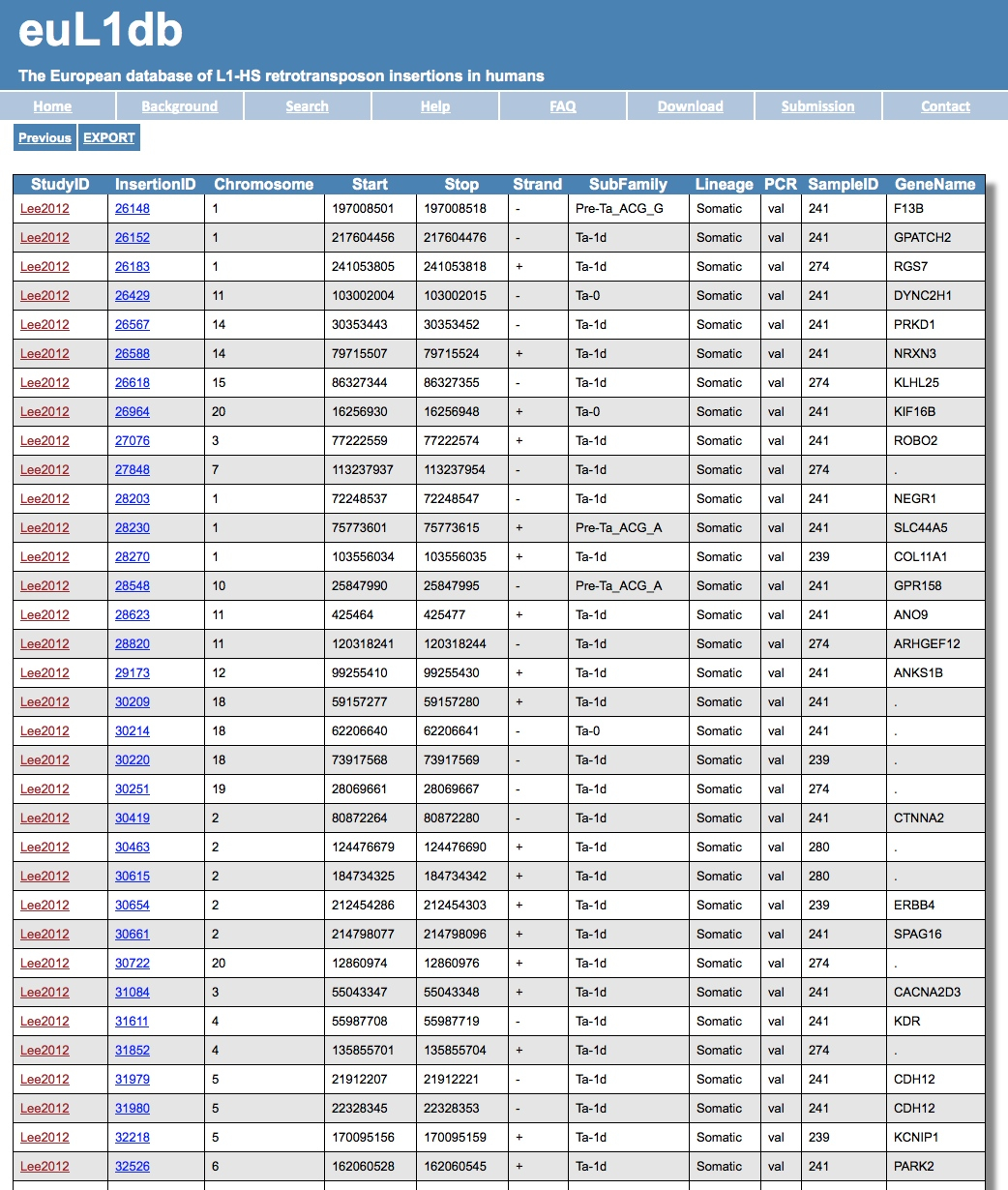Open the Contact page
1008x1190 pixels.
945,106
